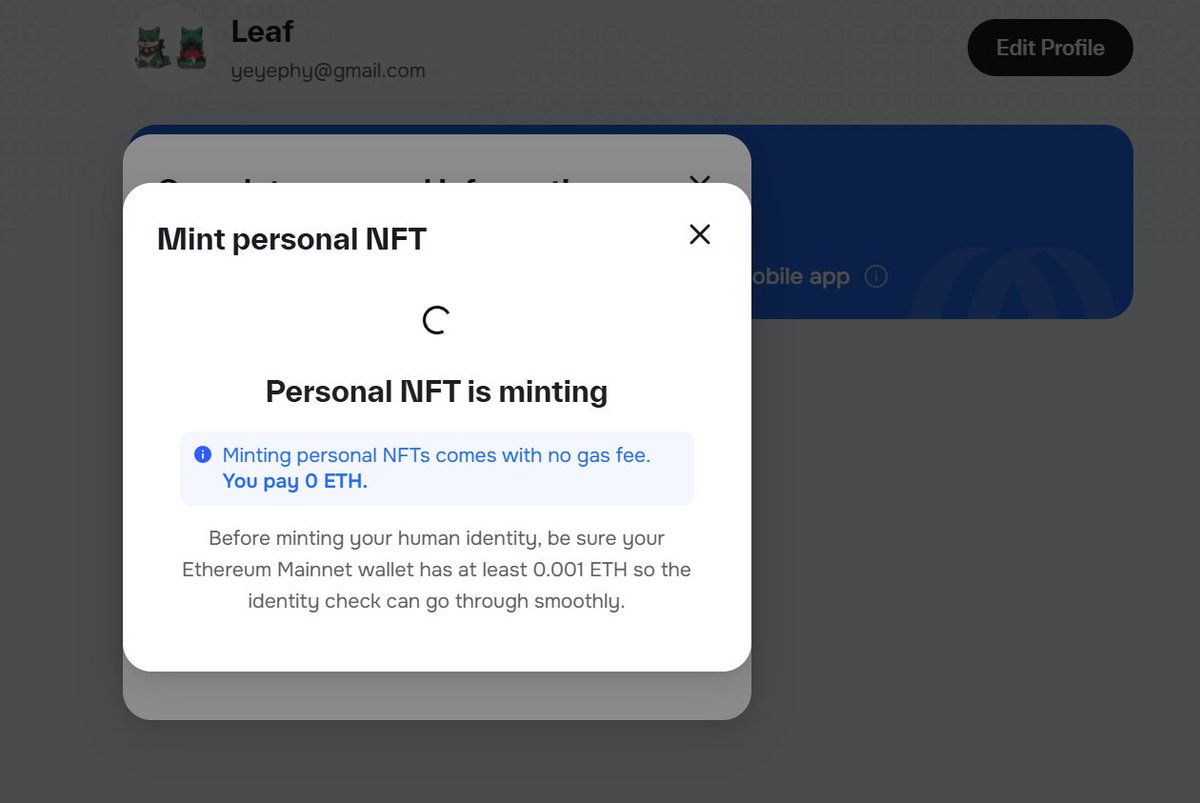Close the partially hidden dialog behind
Viewport: 1200px width, 803px height.
[700, 179]
